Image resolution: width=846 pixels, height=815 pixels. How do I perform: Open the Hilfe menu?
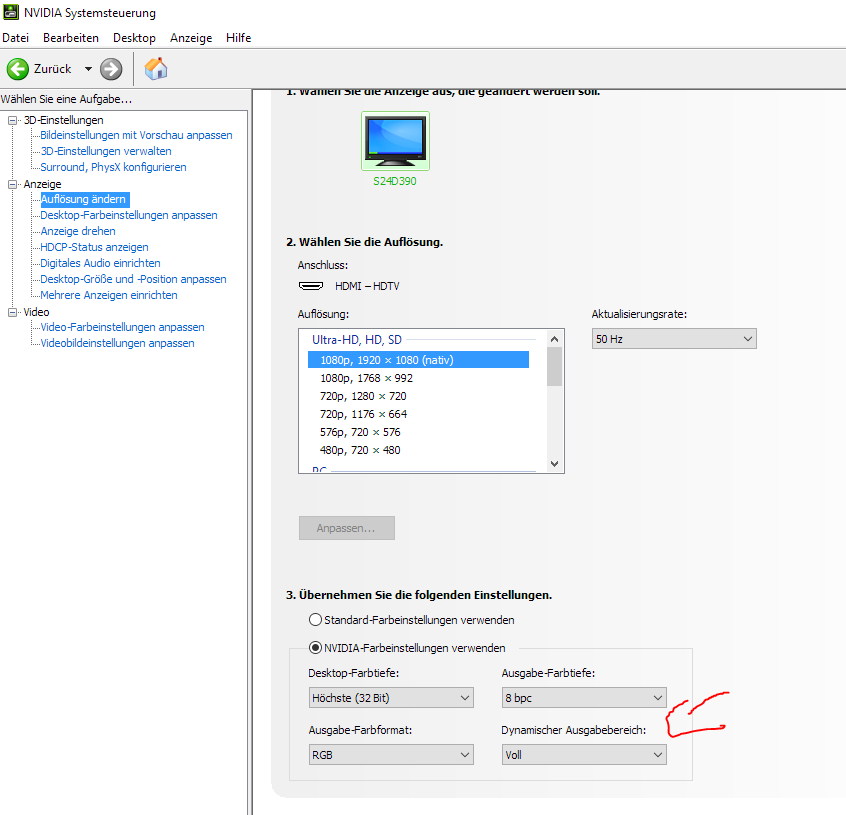click(x=238, y=38)
